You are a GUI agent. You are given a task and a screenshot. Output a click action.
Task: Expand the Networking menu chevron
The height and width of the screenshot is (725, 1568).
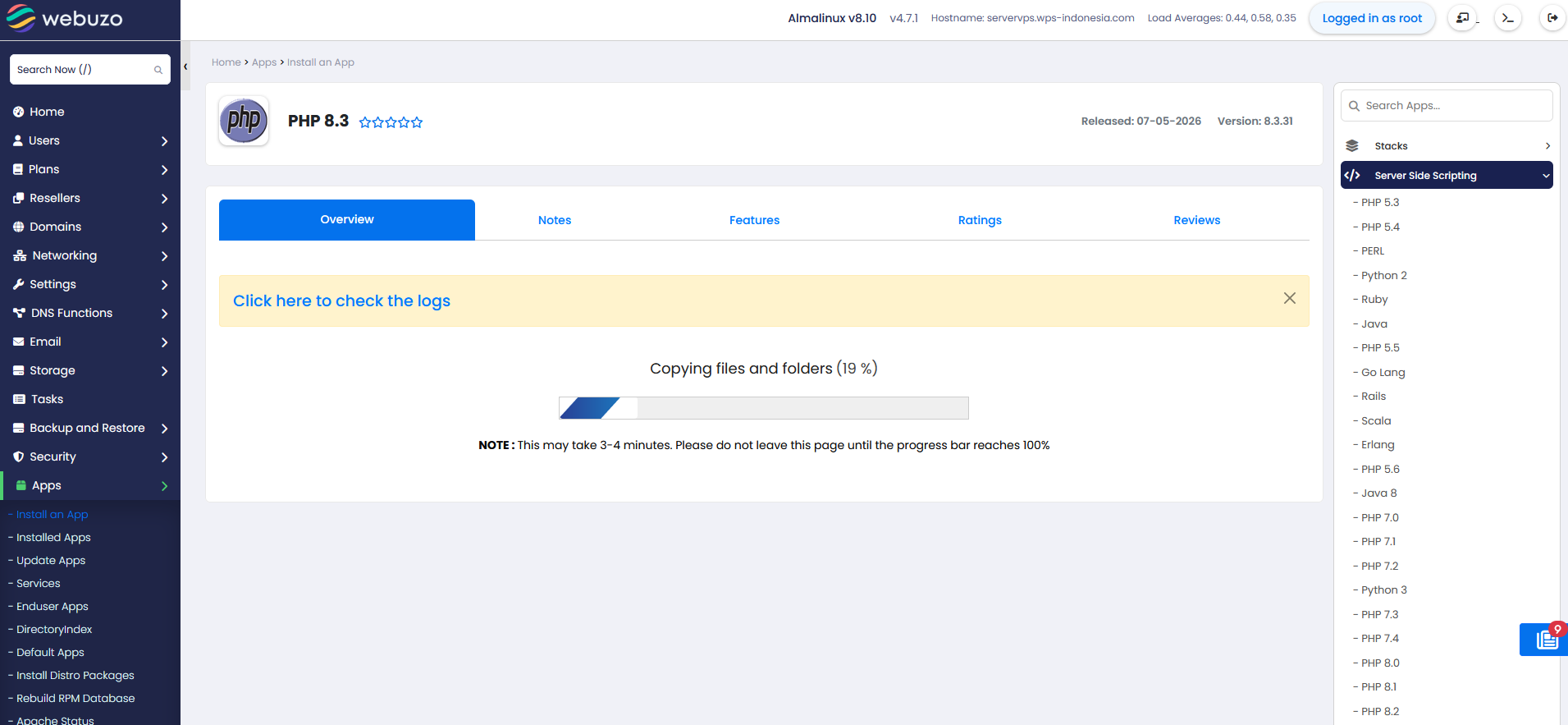click(x=164, y=256)
